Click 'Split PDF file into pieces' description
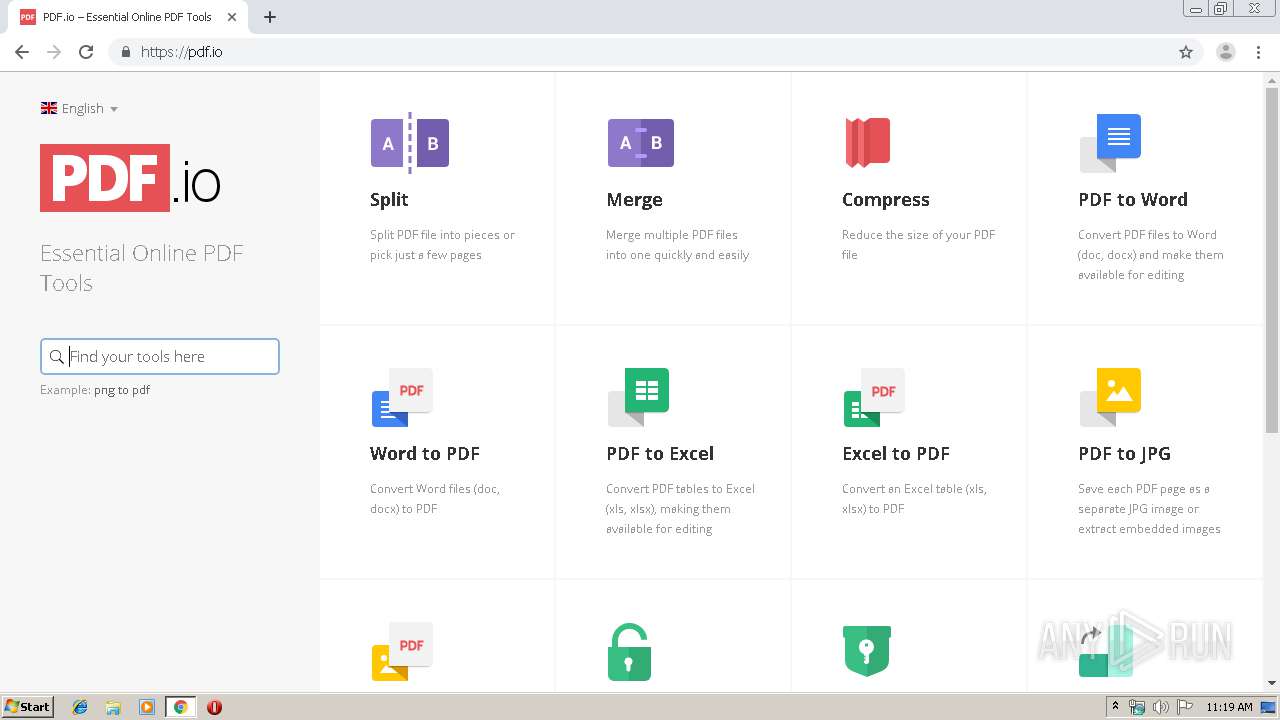Screen dimensions: 1280x720 (x=442, y=245)
